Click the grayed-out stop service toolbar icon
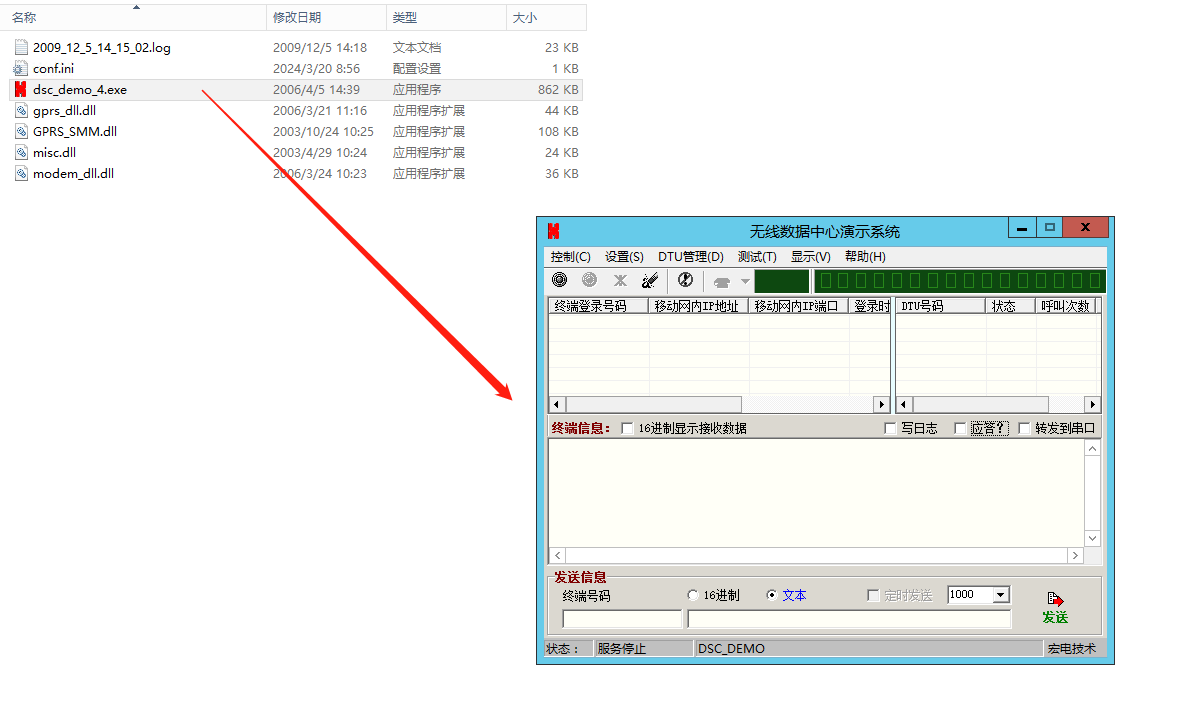This screenshot has height=705, width=1198. click(589, 281)
